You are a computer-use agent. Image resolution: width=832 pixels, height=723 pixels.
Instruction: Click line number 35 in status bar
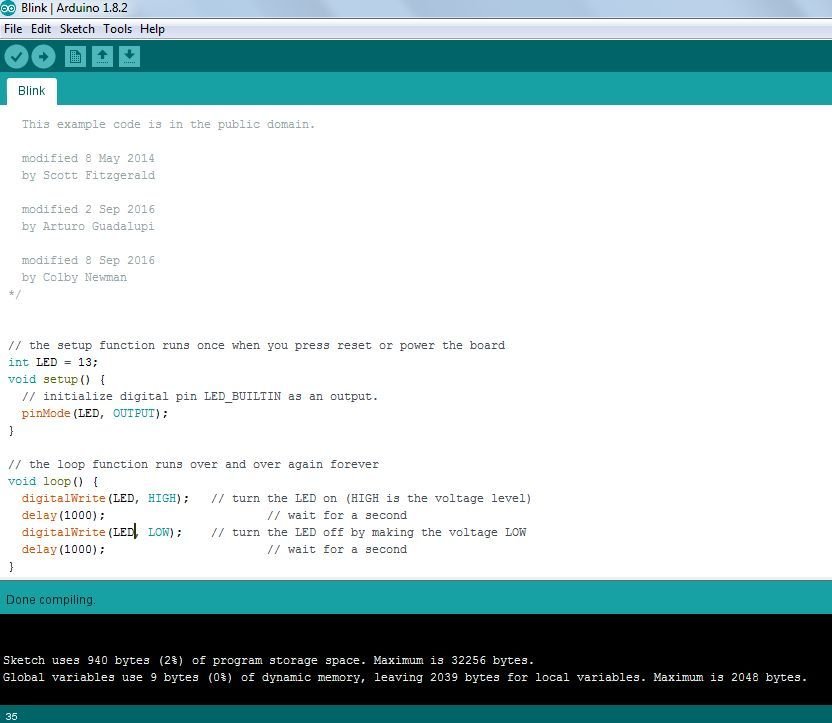pyautogui.click(x=12, y=716)
